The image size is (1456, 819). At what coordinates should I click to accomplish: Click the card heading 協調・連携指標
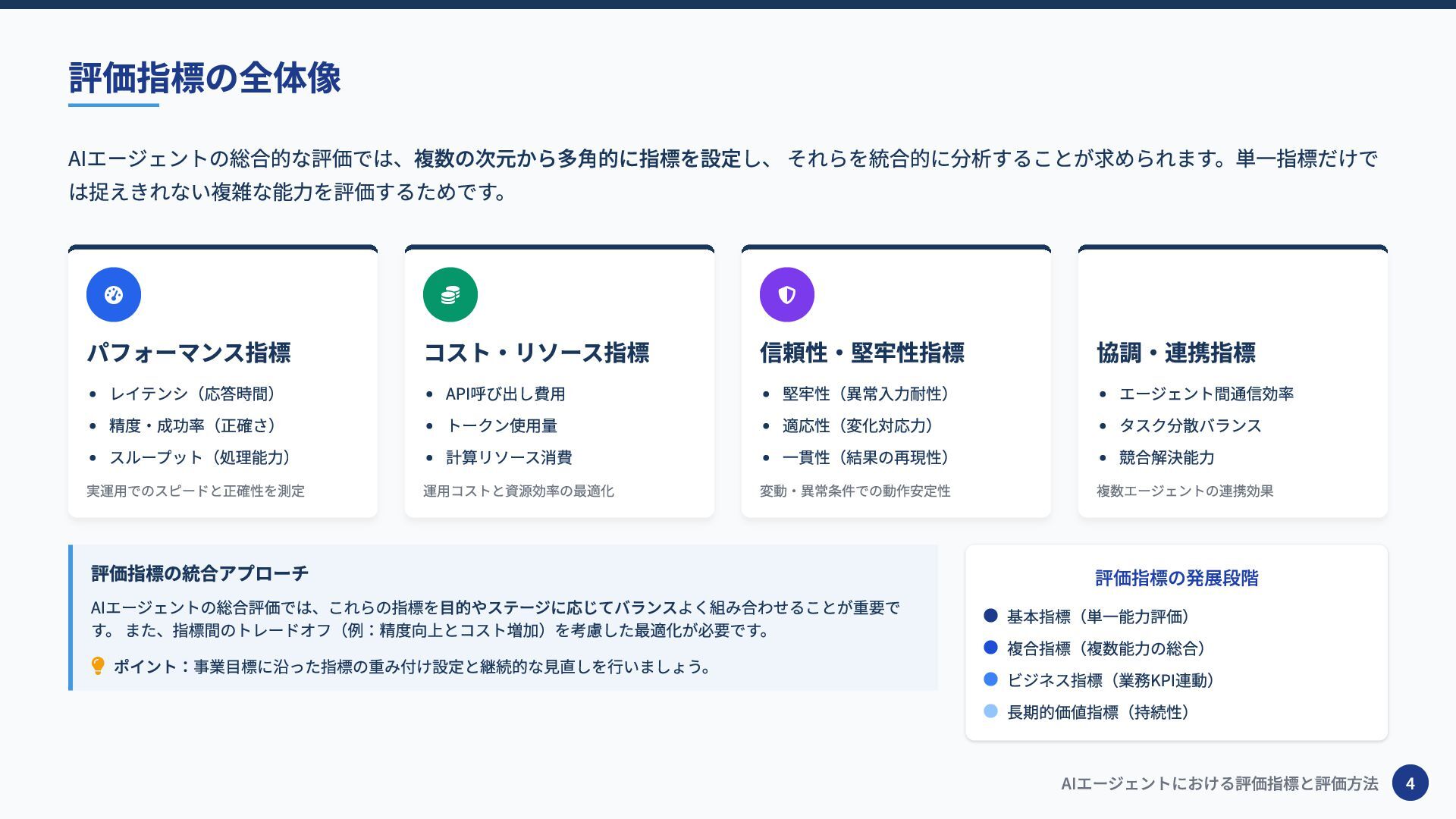pos(1176,353)
